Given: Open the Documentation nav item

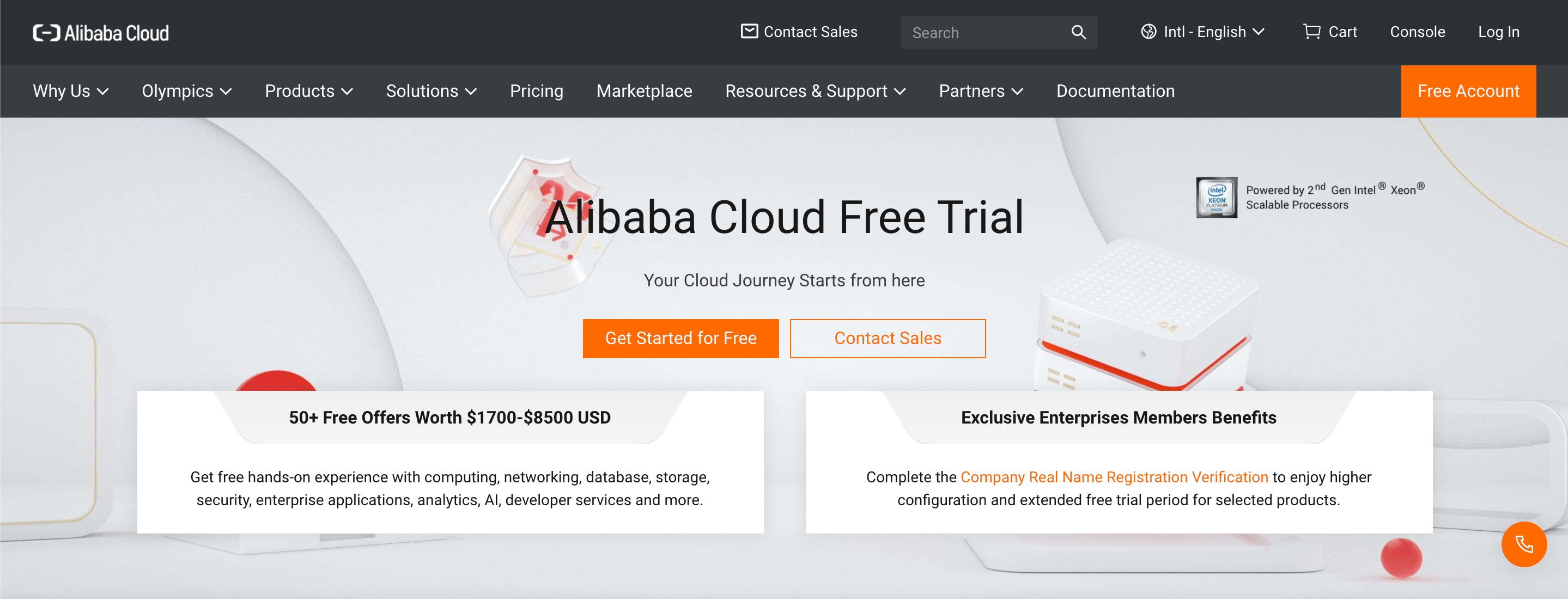Looking at the screenshot, I should (1115, 91).
